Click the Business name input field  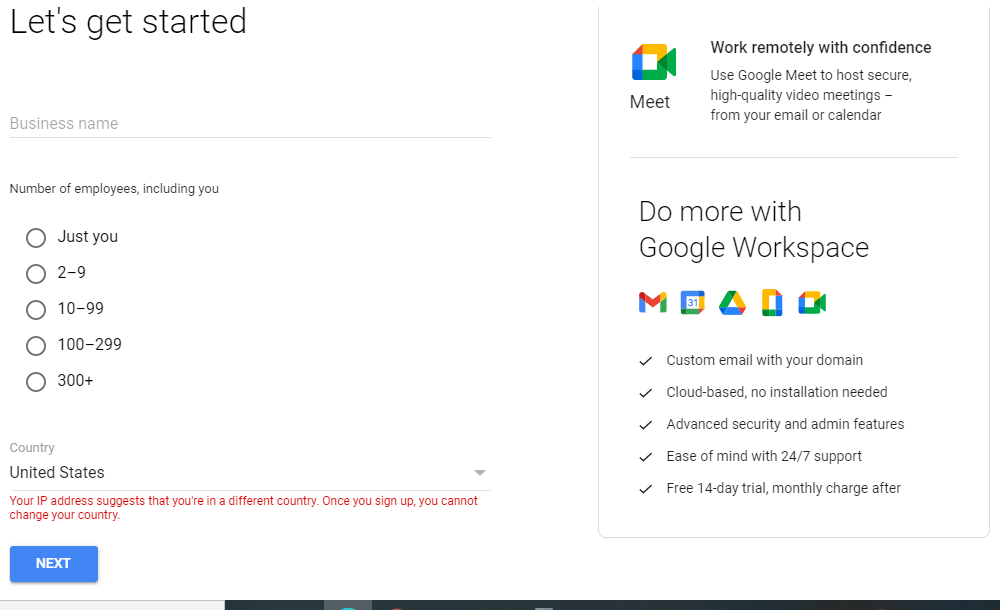tap(250, 123)
